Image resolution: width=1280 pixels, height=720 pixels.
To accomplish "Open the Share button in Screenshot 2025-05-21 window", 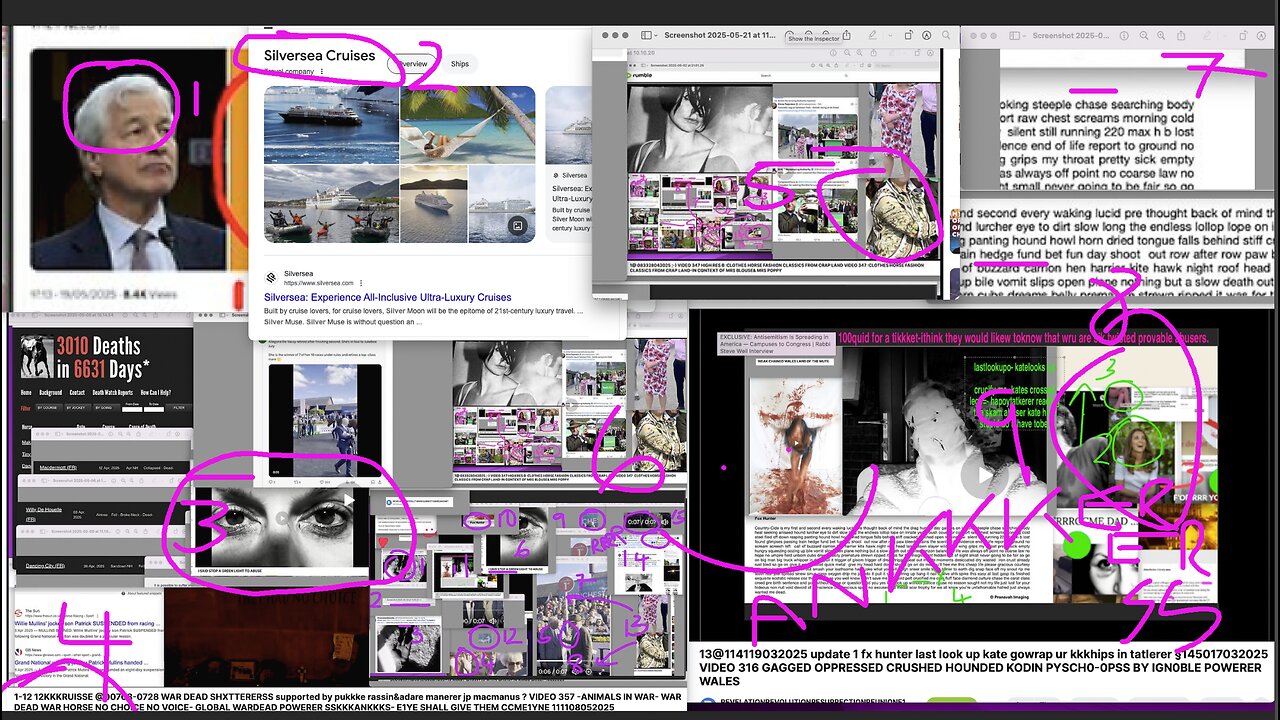I will pyautogui.click(x=847, y=34).
